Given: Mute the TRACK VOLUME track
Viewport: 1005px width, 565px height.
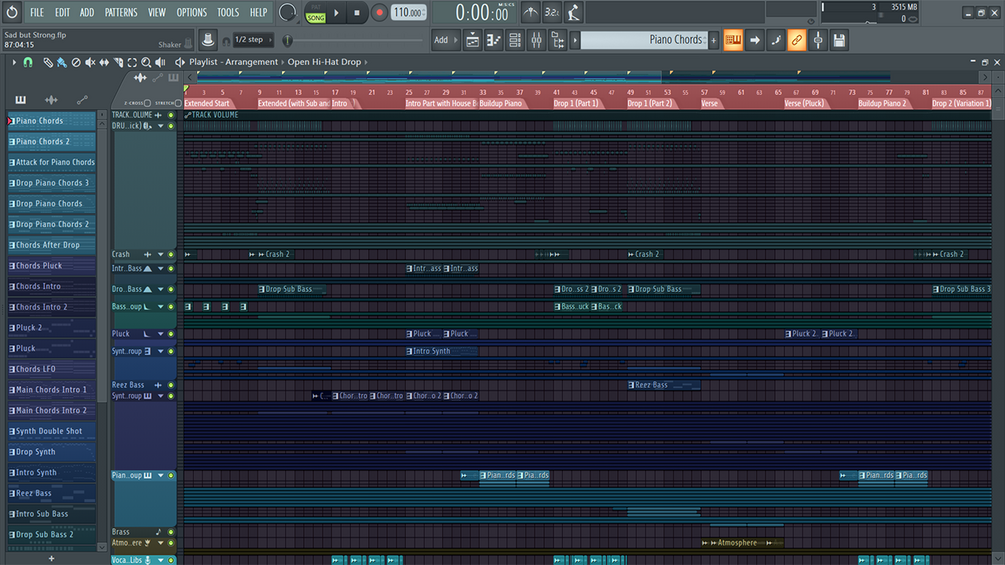Looking at the screenshot, I should click(x=171, y=115).
